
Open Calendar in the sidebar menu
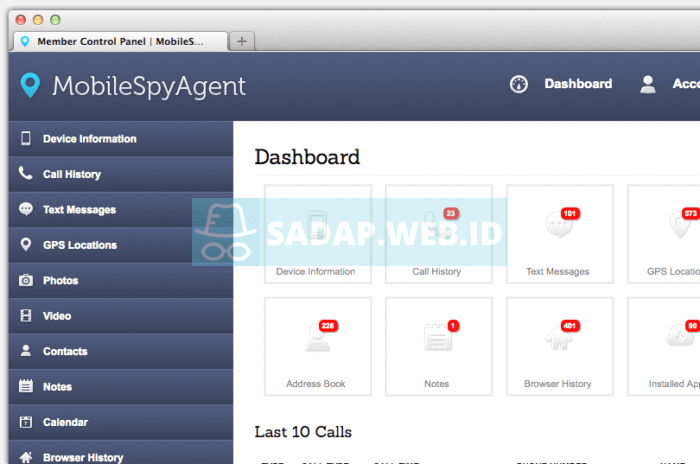pyautogui.click(x=65, y=422)
